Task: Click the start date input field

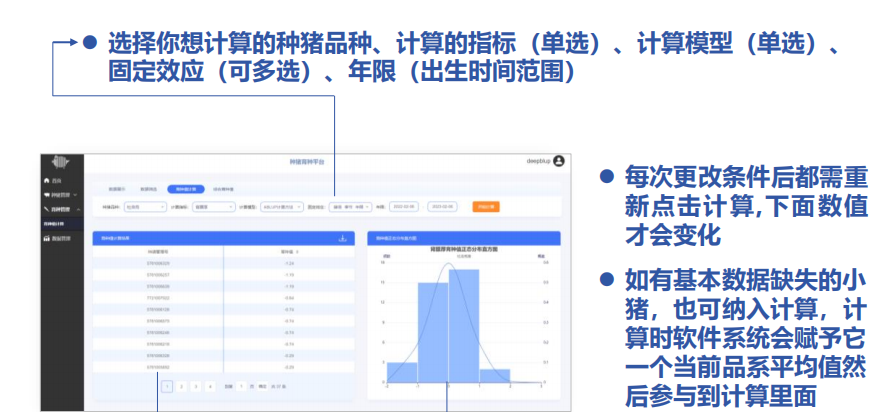Action: click(406, 207)
